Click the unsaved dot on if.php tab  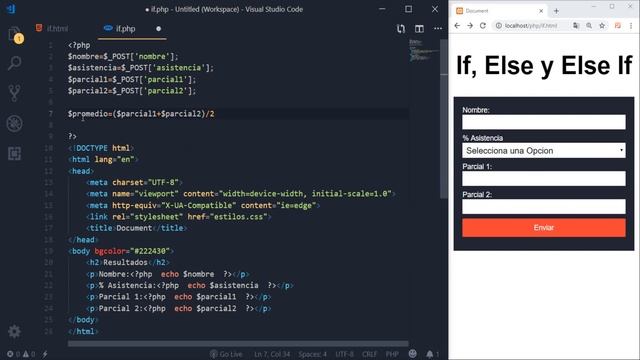158,29
